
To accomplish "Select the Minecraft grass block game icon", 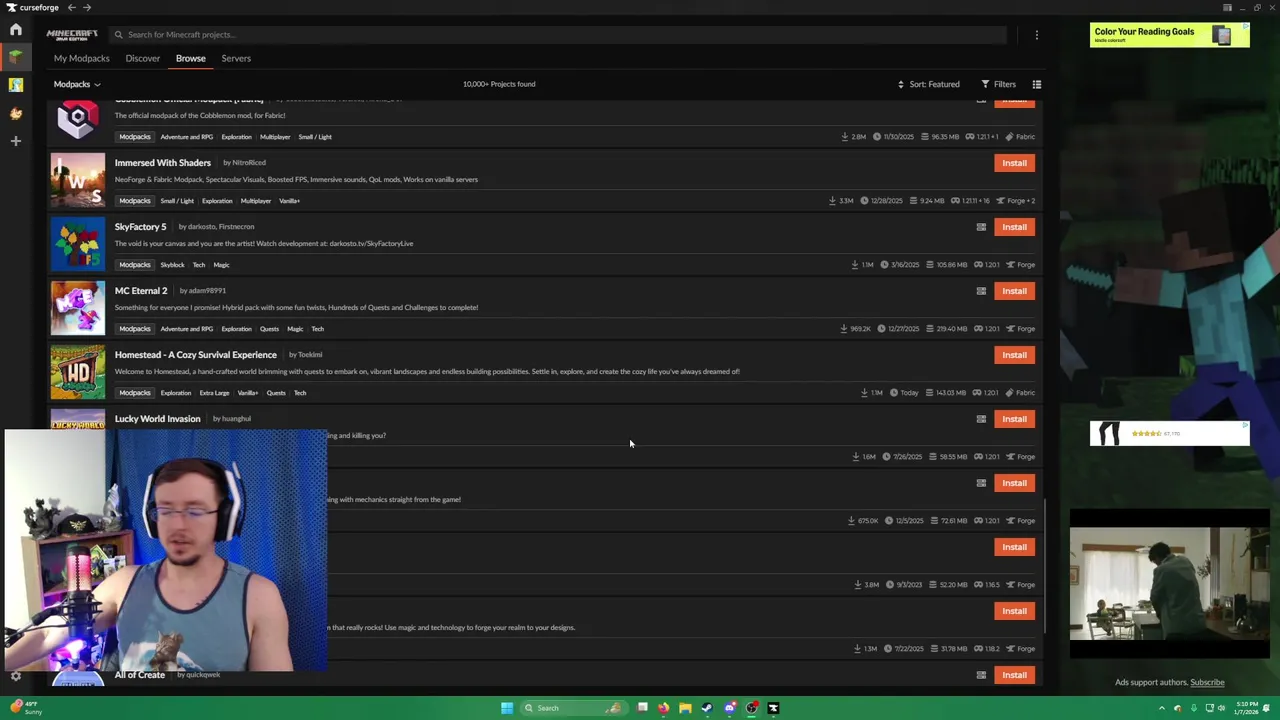I will click(16, 58).
